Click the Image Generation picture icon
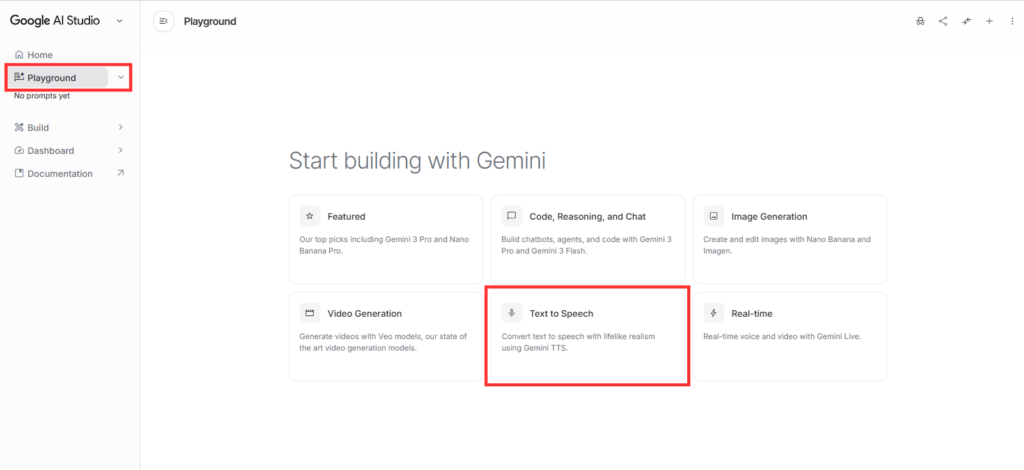The height and width of the screenshot is (470, 1024). tap(714, 216)
